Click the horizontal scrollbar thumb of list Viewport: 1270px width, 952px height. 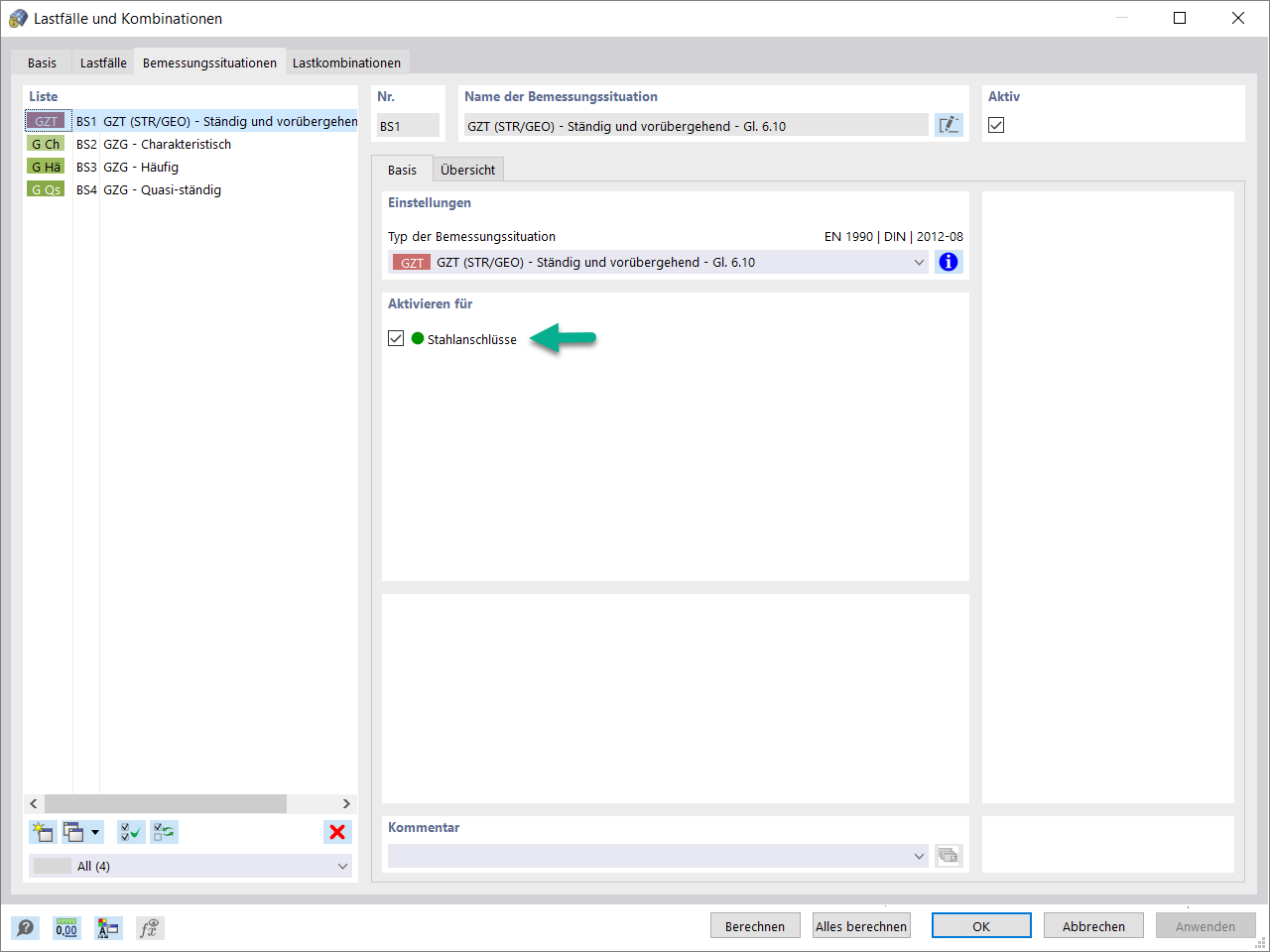(166, 803)
